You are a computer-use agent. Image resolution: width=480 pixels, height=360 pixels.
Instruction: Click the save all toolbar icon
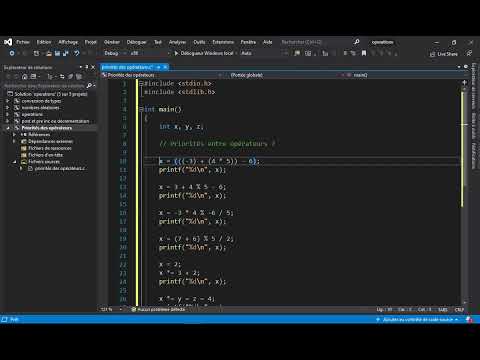click(x=65, y=53)
